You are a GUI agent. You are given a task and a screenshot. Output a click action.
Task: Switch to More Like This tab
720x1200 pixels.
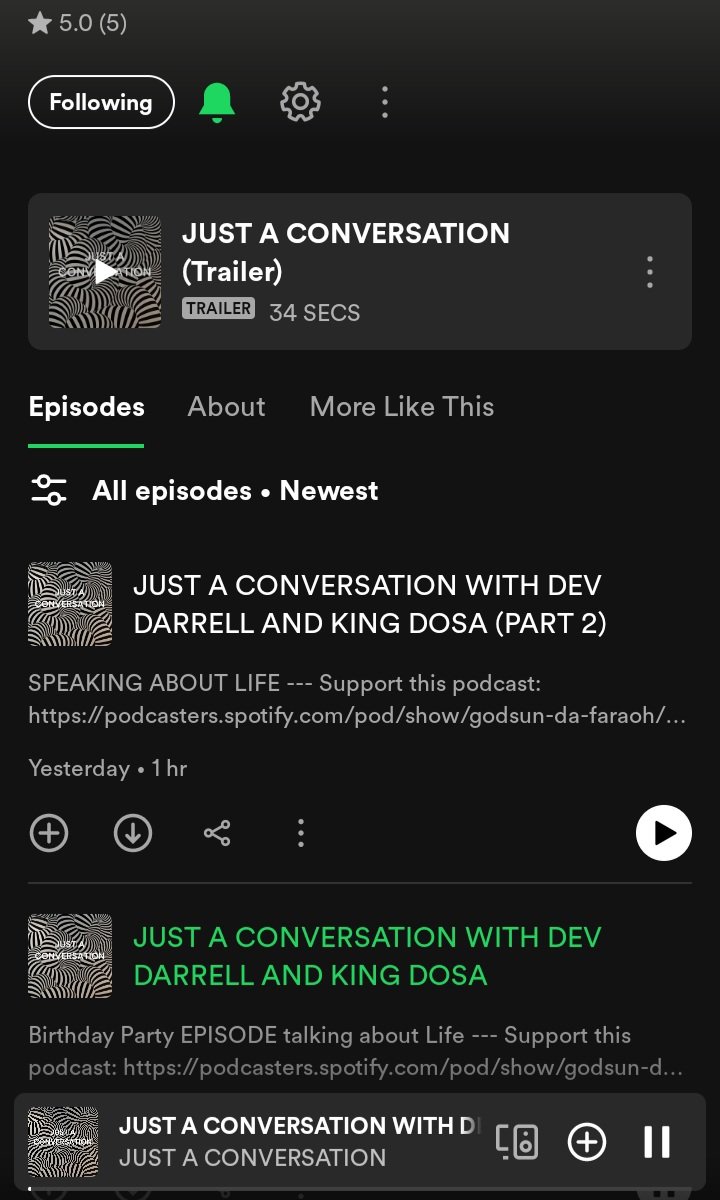pos(402,407)
